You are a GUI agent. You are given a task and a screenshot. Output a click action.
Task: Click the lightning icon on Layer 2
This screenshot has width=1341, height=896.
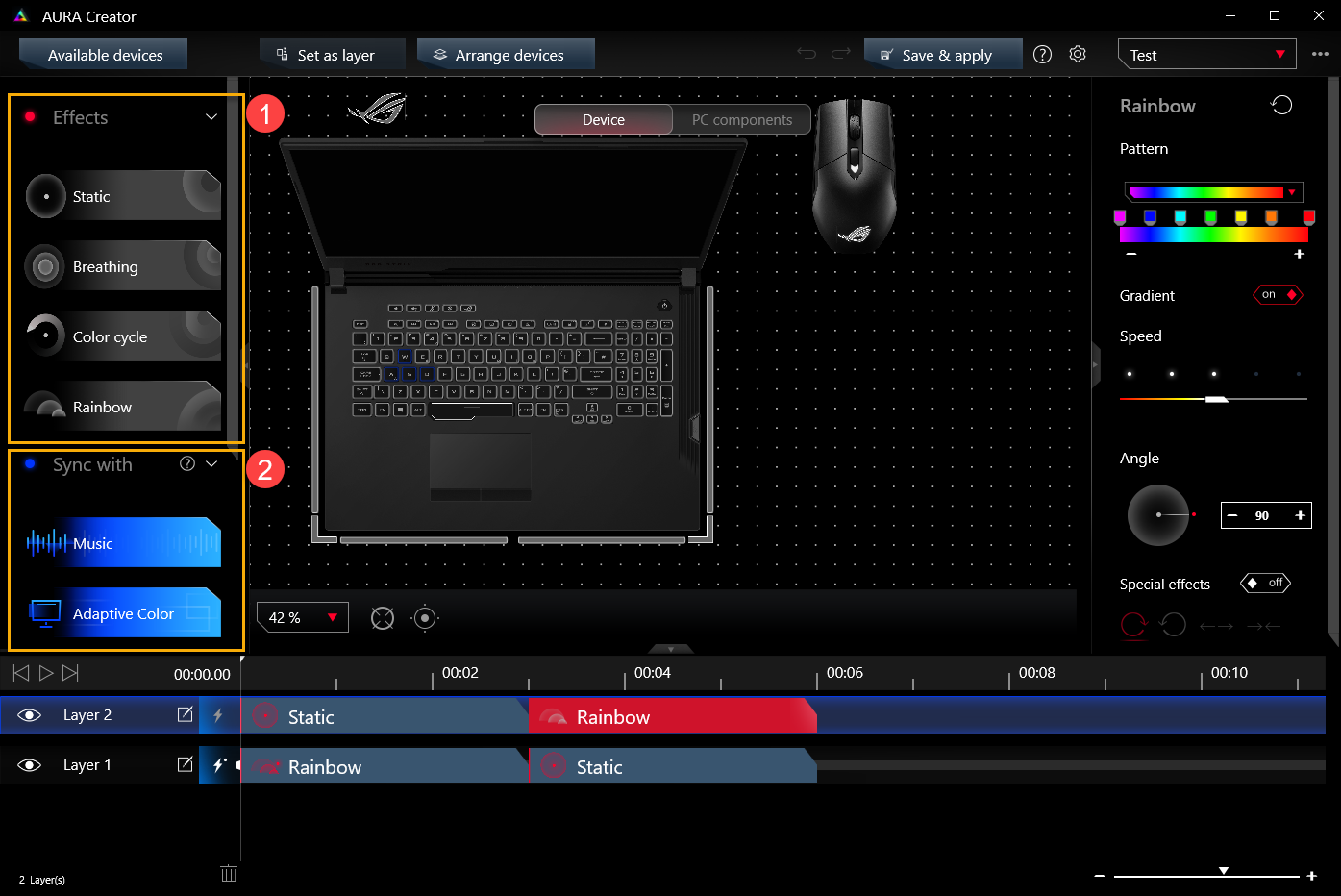pos(218,715)
